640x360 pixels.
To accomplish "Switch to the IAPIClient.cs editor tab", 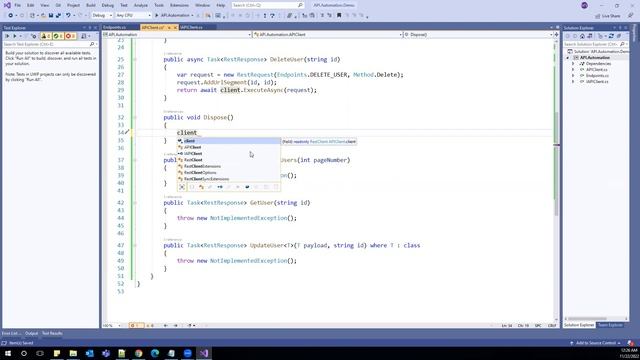I will (x=191, y=27).
